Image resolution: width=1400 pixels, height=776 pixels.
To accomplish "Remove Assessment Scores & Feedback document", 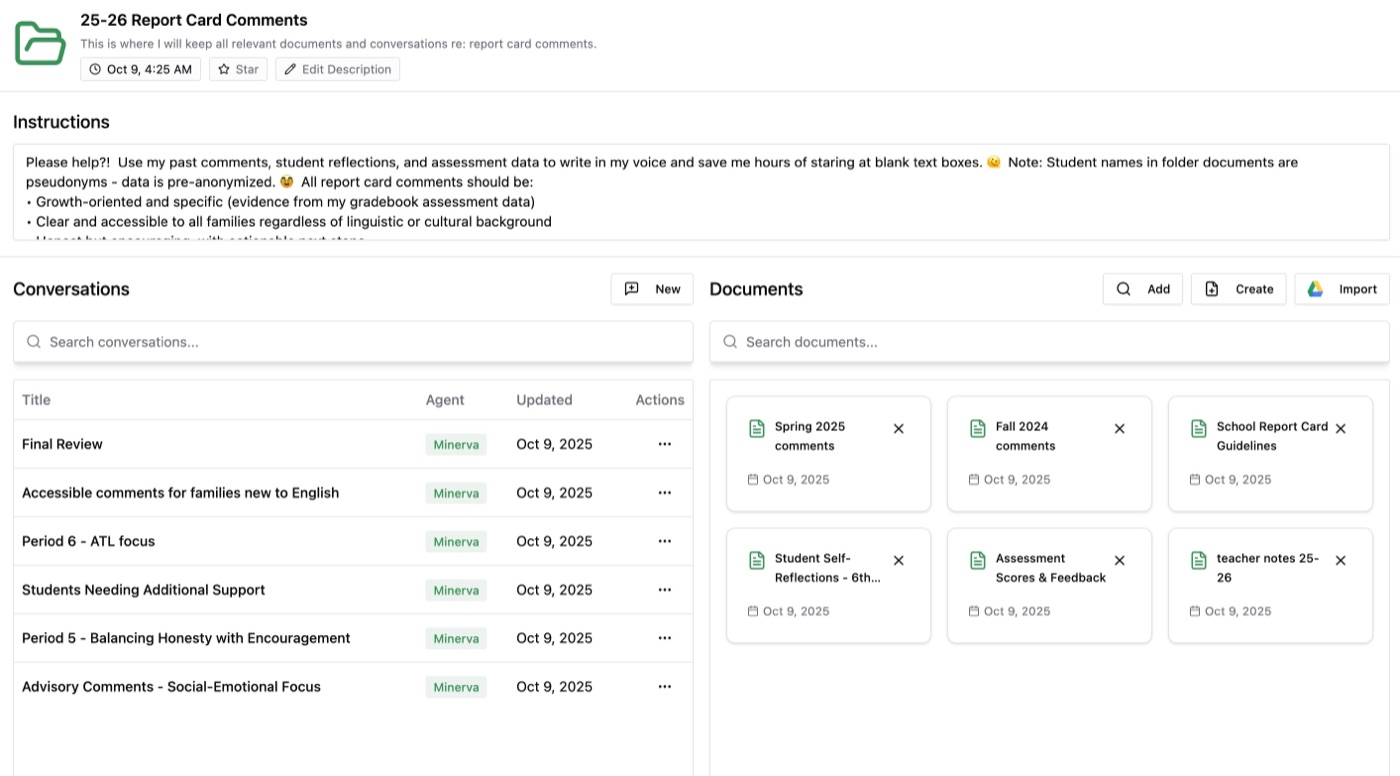I will [1119, 560].
